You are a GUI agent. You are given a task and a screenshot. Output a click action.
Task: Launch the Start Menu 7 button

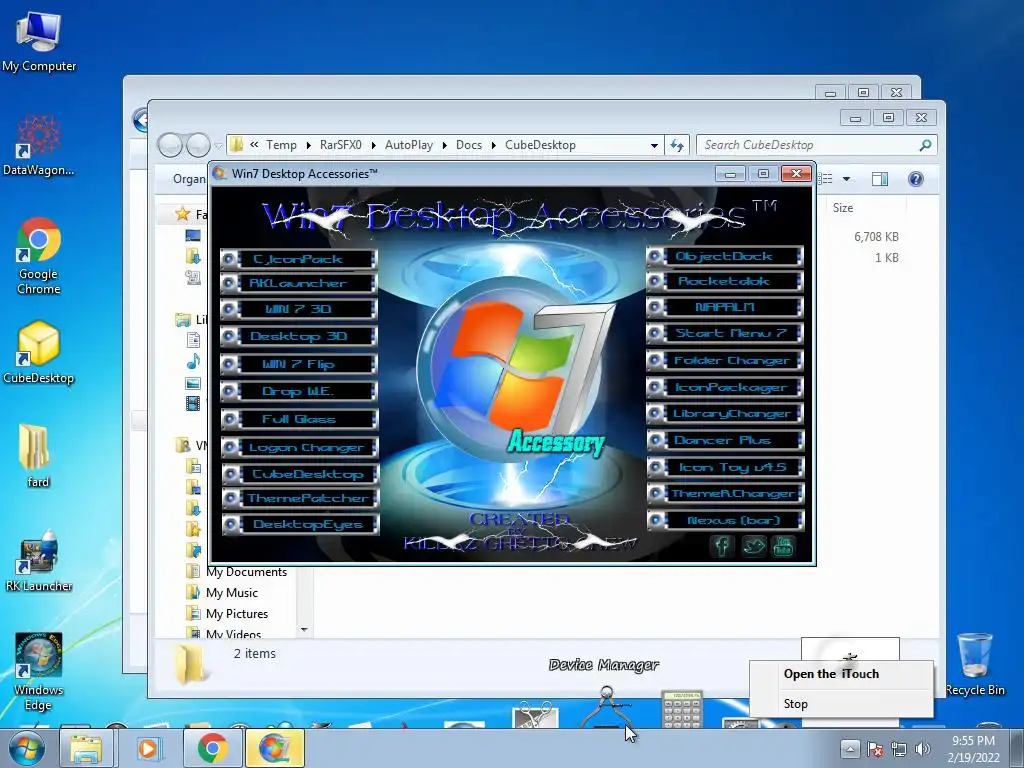725,333
